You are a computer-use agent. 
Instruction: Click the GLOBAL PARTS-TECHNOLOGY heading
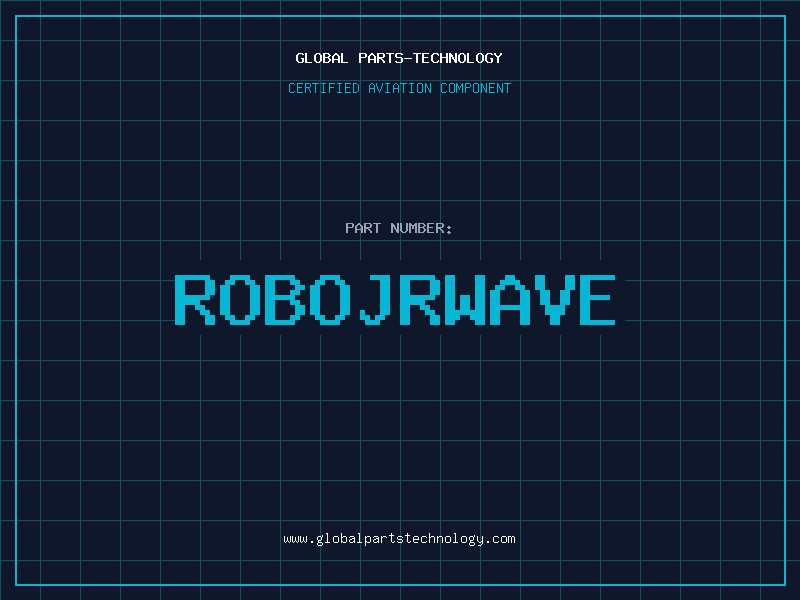coord(399,58)
